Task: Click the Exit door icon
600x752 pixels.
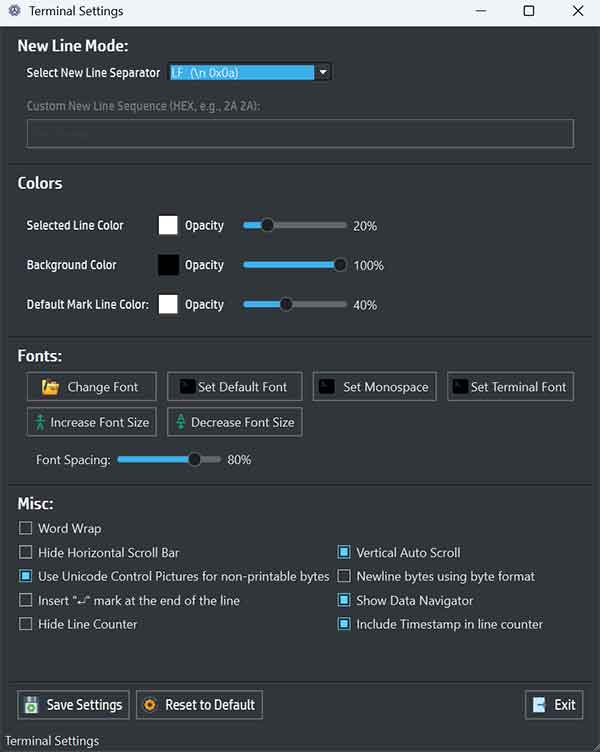Action: [540, 705]
